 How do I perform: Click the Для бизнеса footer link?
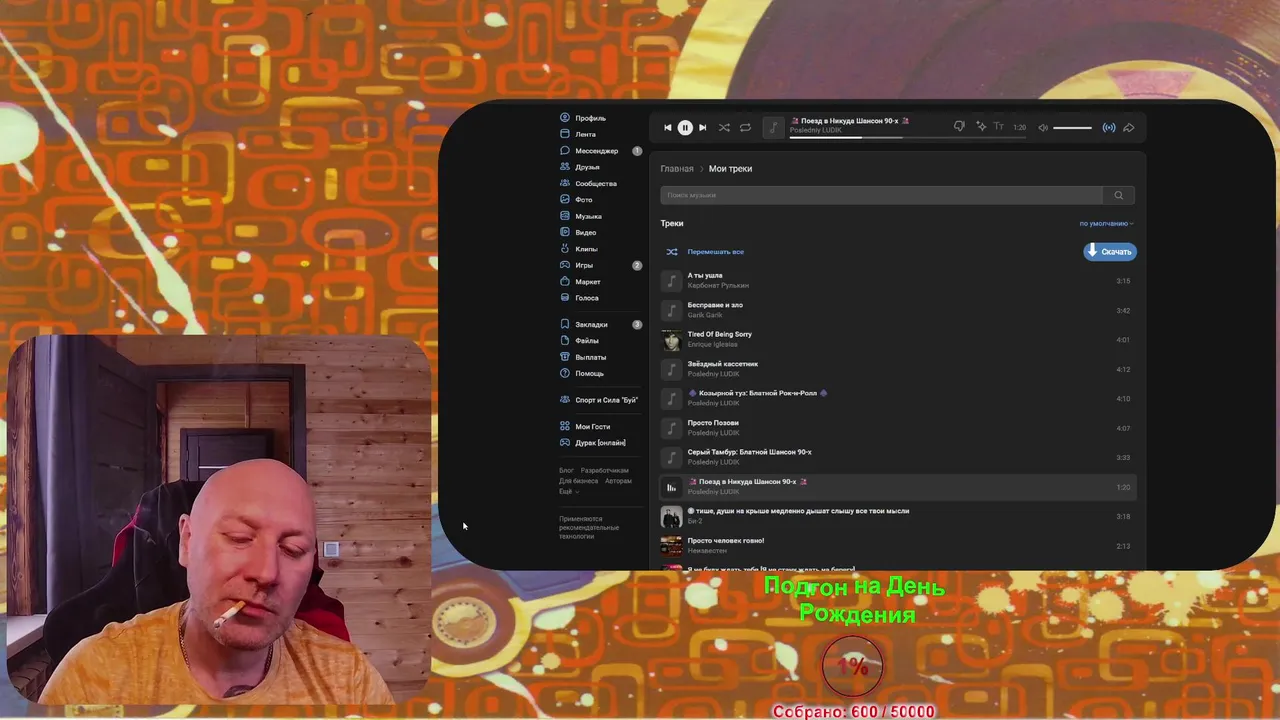tap(578, 481)
